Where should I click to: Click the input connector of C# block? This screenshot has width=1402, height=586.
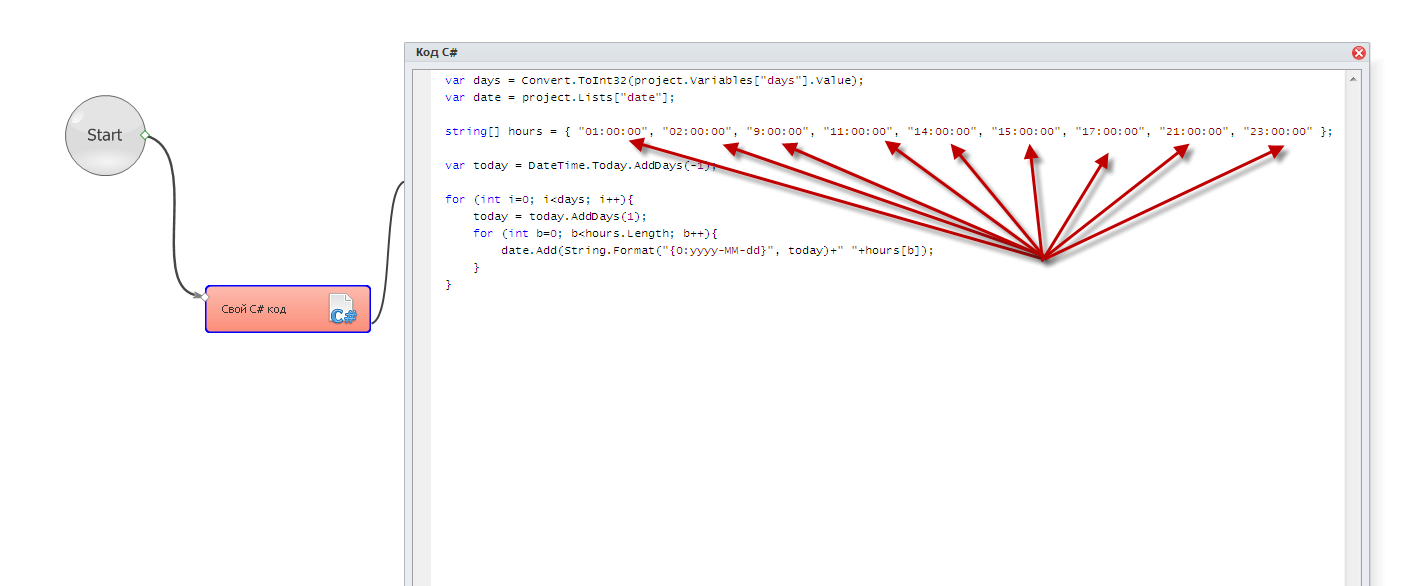coord(204,296)
